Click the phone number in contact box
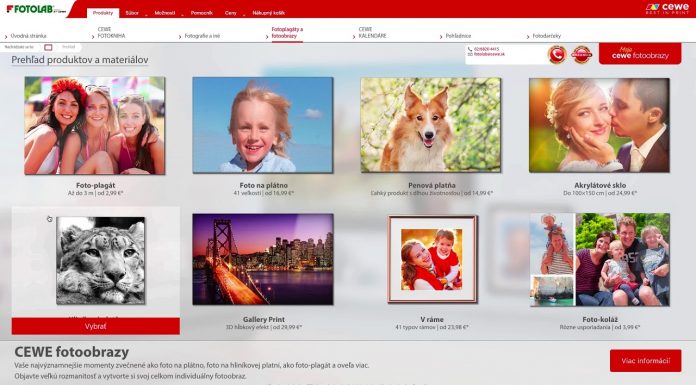 click(486, 49)
